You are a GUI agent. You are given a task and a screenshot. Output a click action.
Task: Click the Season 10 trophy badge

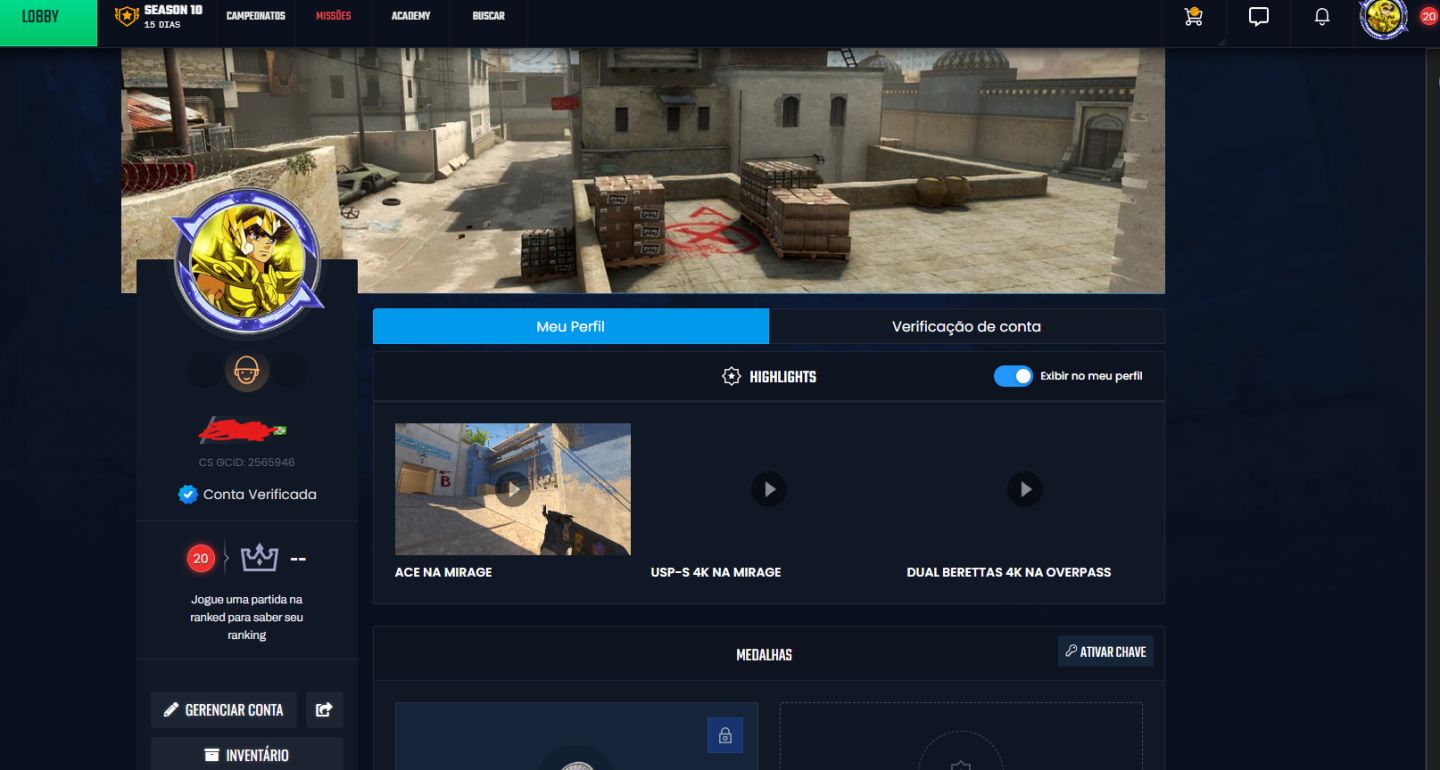[x=126, y=16]
